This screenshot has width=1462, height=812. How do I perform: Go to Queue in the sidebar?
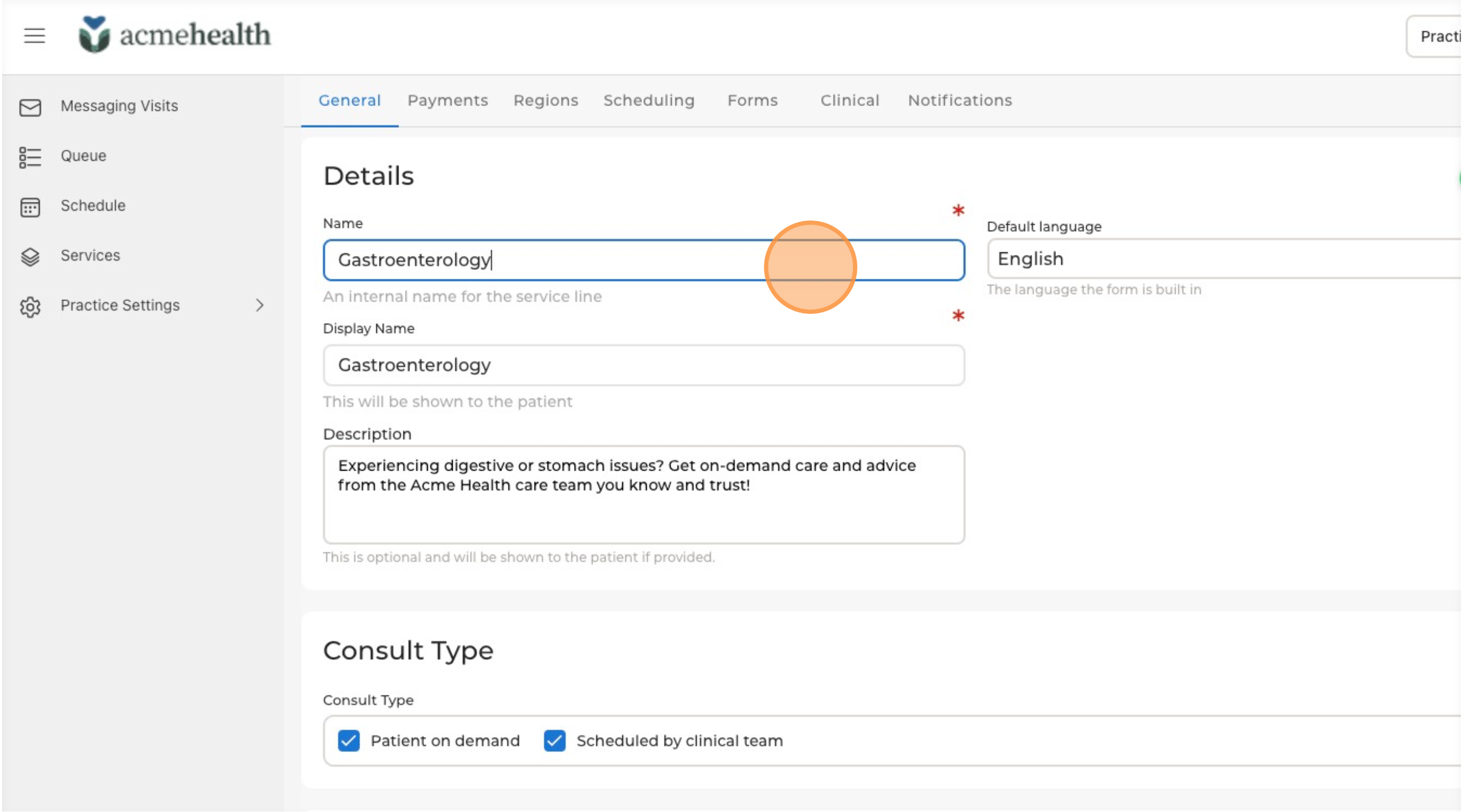(x=83, y=155)
